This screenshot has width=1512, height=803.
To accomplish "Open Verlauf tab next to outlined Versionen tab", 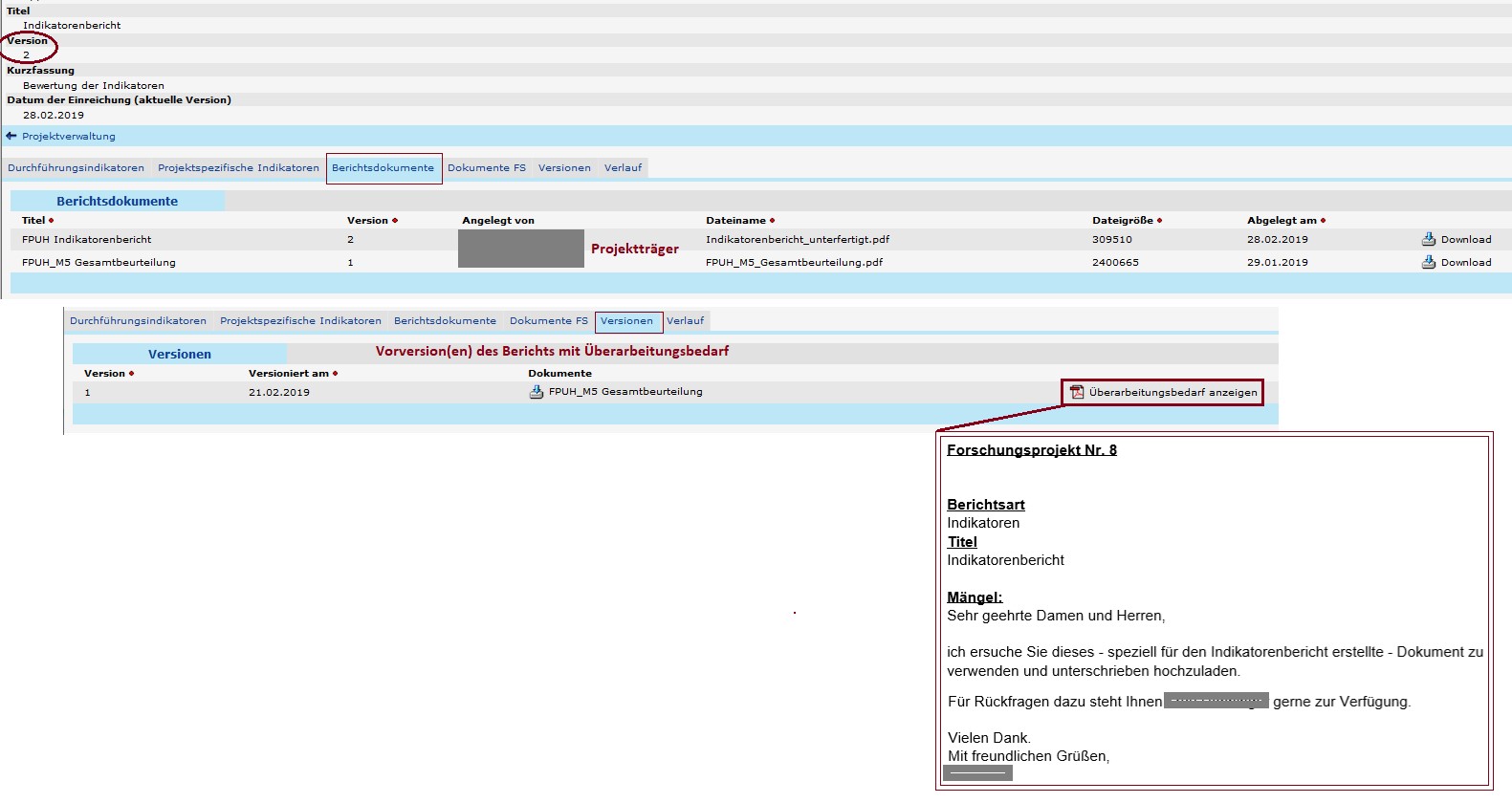I will [x=685, y=321].
